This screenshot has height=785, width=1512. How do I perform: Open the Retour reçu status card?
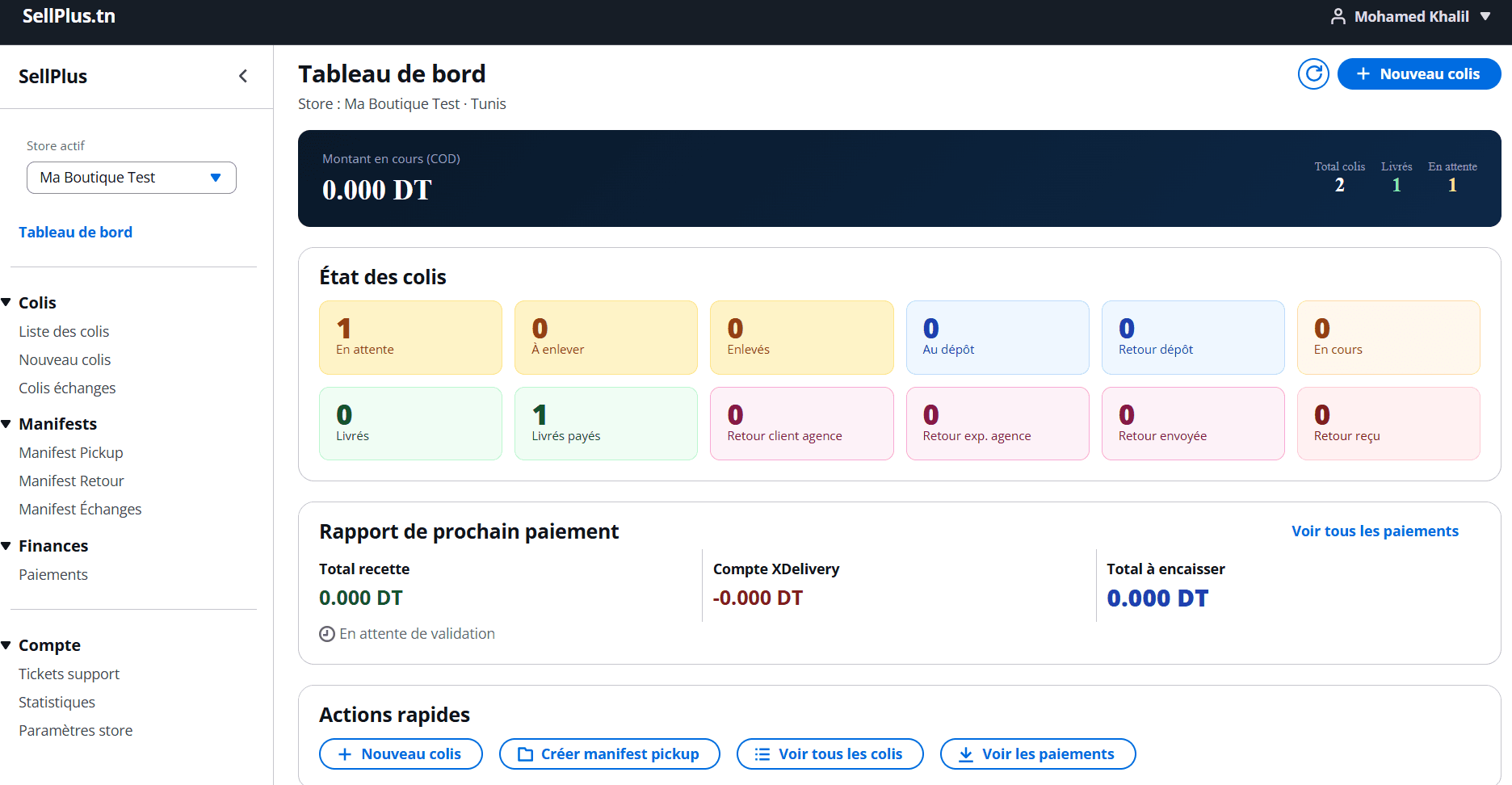click(x=1388, y=424)
